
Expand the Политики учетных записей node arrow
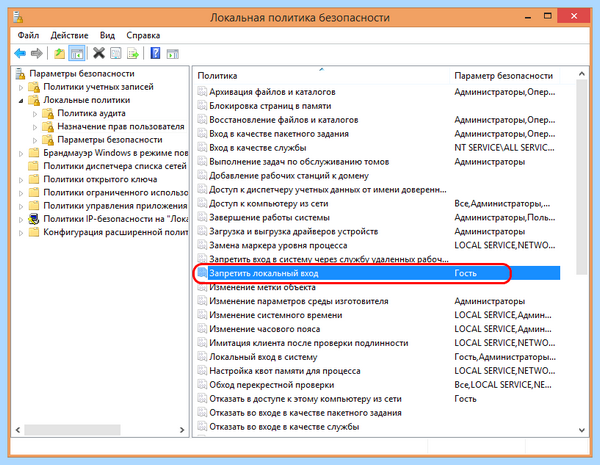coord(21,88)
